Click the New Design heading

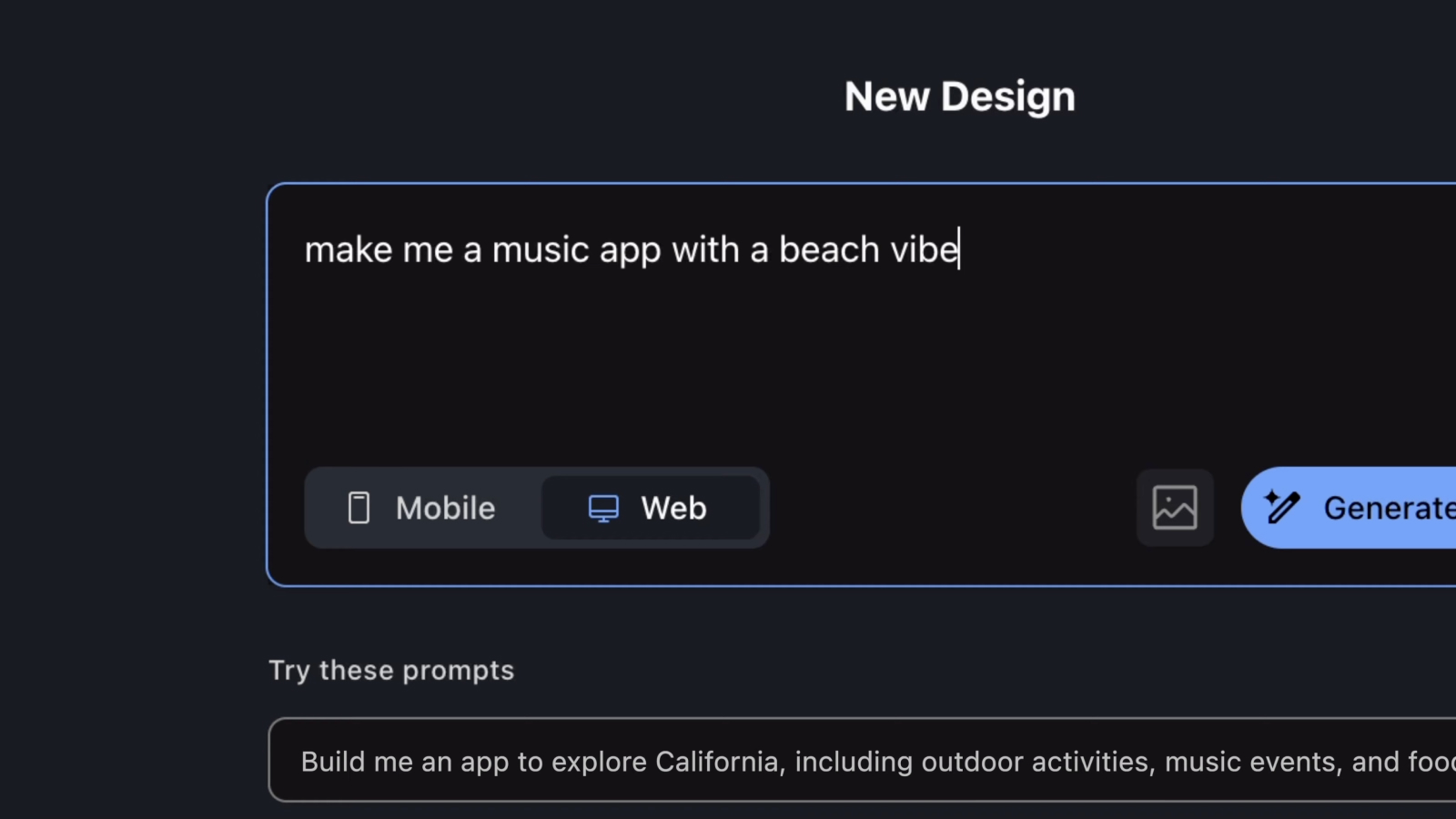959,96
